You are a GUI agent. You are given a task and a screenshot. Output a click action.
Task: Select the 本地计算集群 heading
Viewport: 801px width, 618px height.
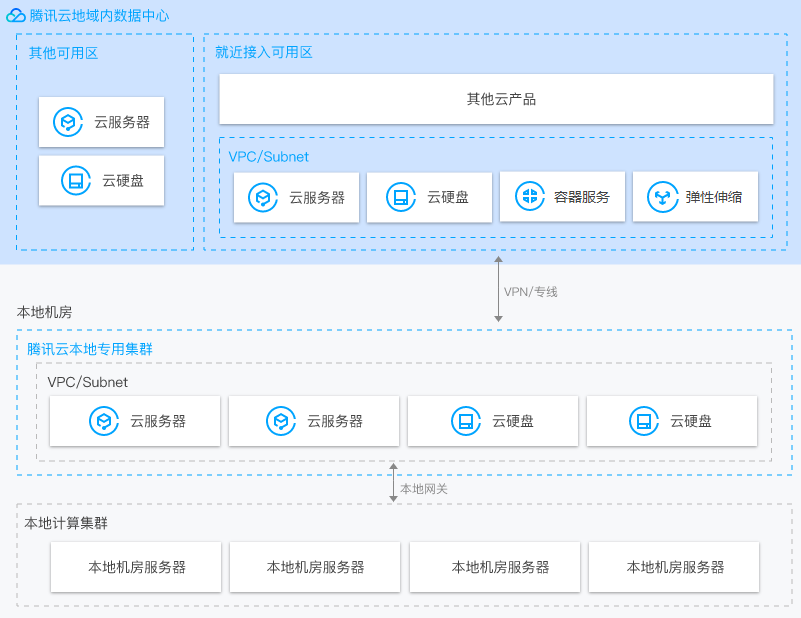[66, 523]
